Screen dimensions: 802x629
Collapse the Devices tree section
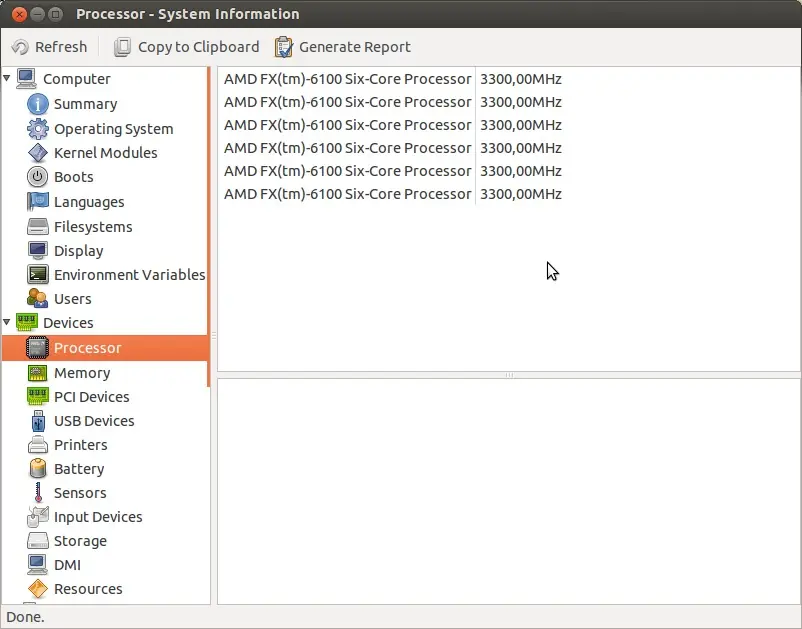[x=7, y=323]
